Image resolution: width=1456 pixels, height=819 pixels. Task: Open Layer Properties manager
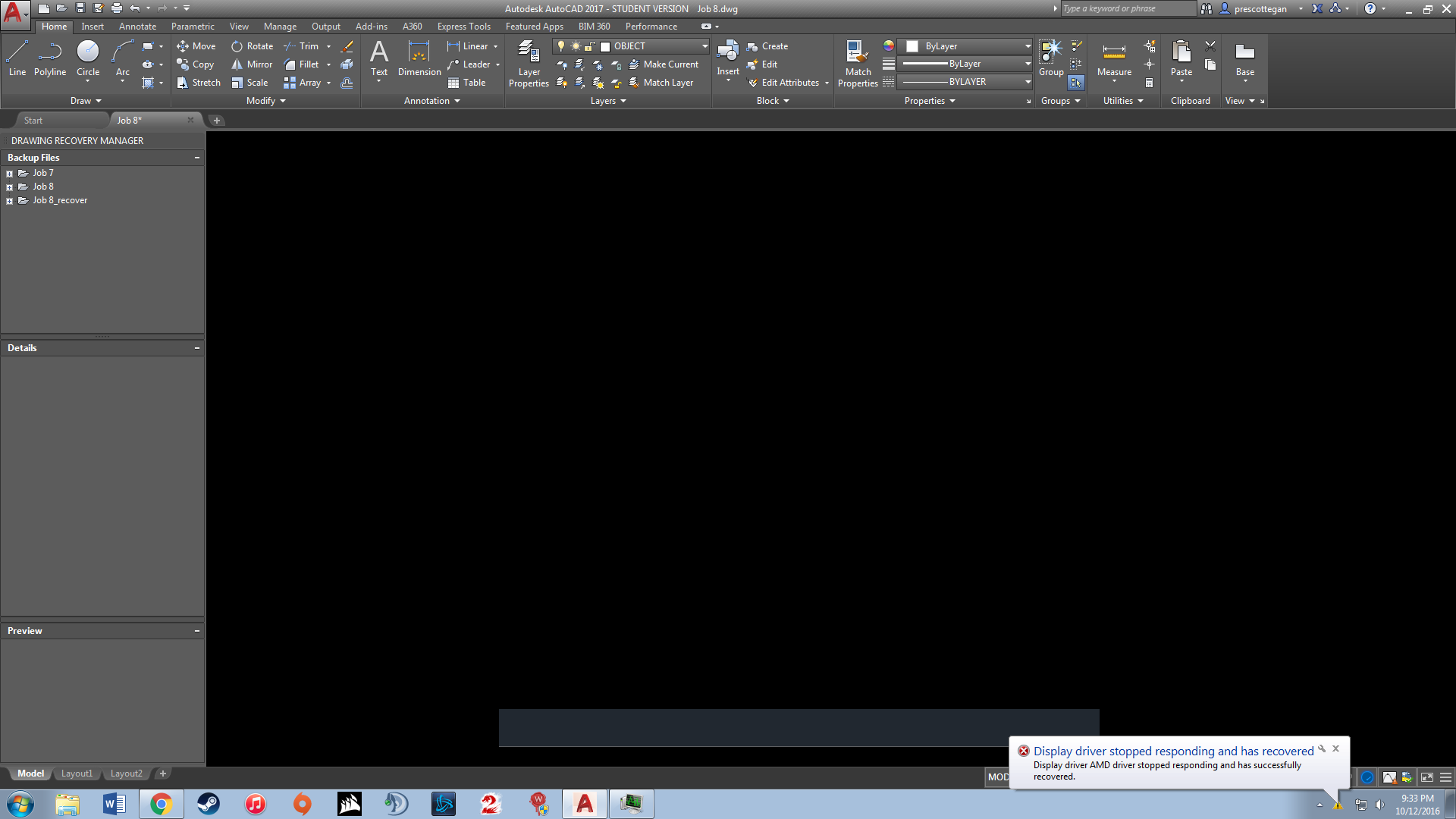coord(529,64)
